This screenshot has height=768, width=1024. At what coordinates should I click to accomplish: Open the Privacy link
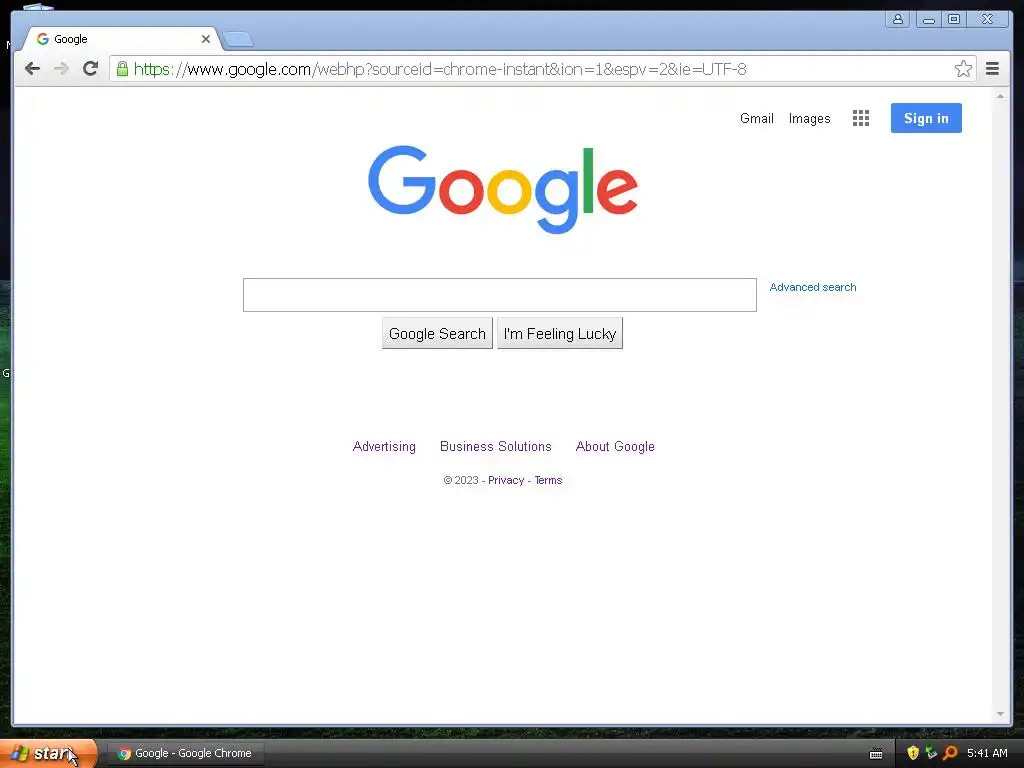pos(506,480)
